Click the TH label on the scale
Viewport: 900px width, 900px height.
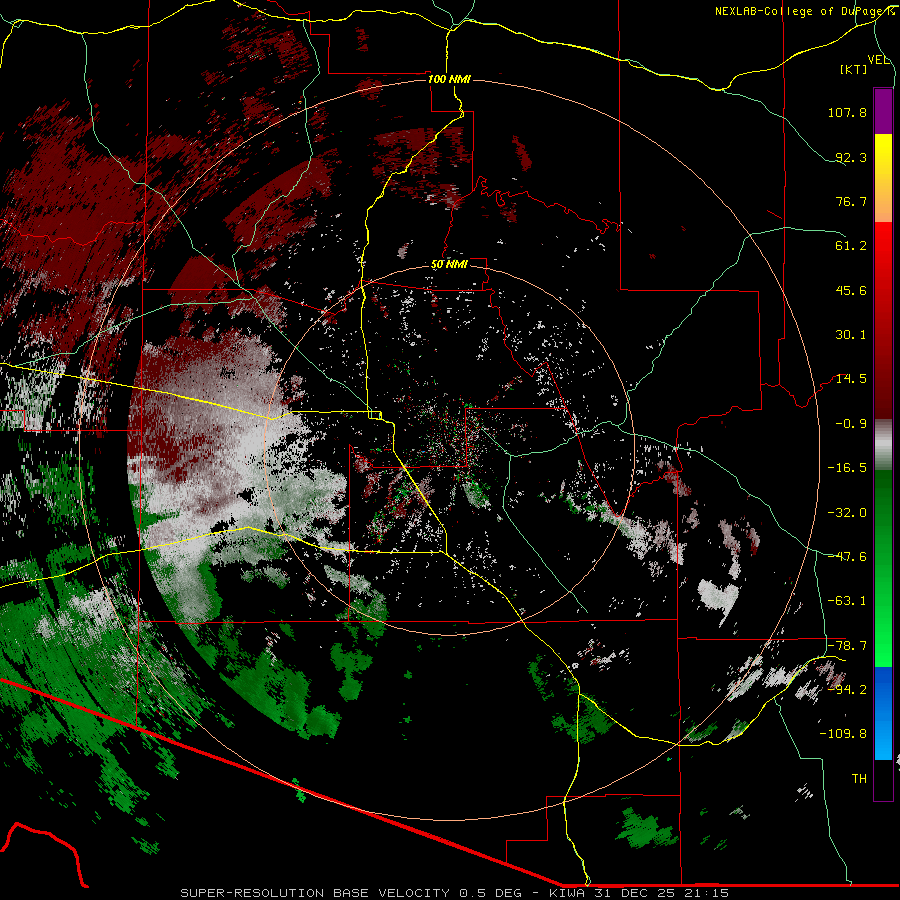[859, 779]
